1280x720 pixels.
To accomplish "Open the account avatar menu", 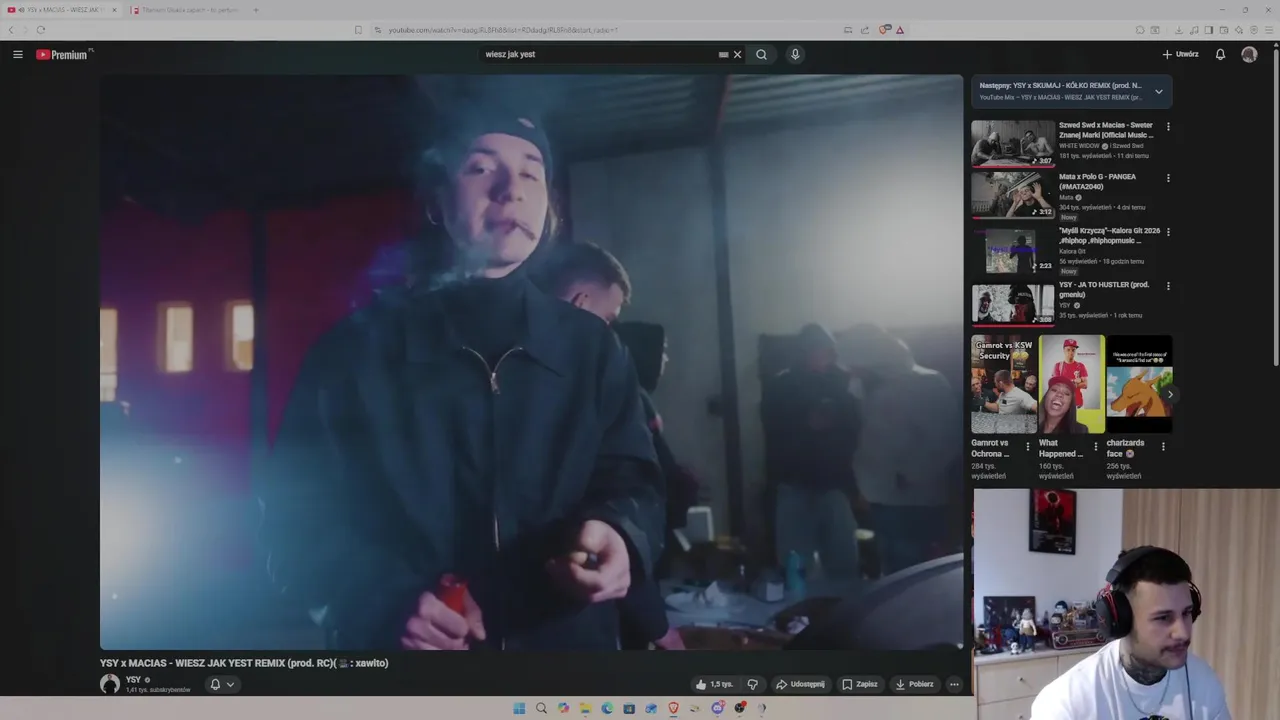I will coord(1249,55).
